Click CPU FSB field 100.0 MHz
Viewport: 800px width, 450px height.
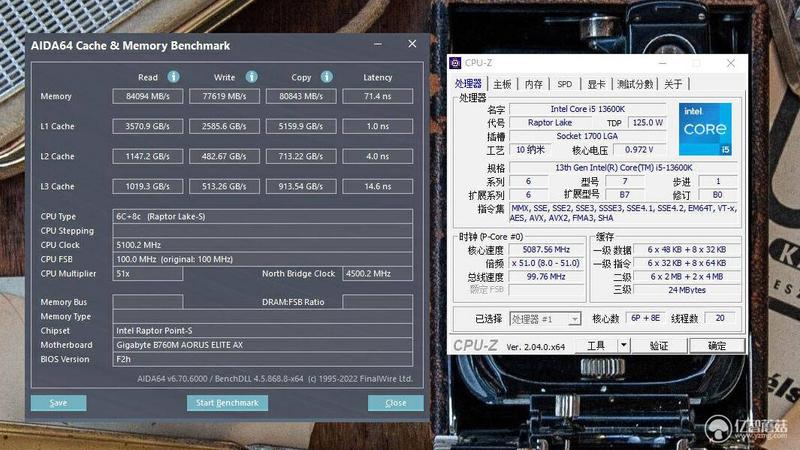(262, 259)
